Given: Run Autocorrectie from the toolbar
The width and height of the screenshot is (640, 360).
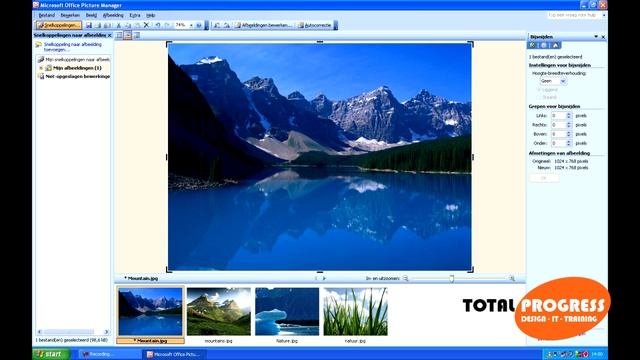Looking at the screenshot, I should tap(314, 25).
